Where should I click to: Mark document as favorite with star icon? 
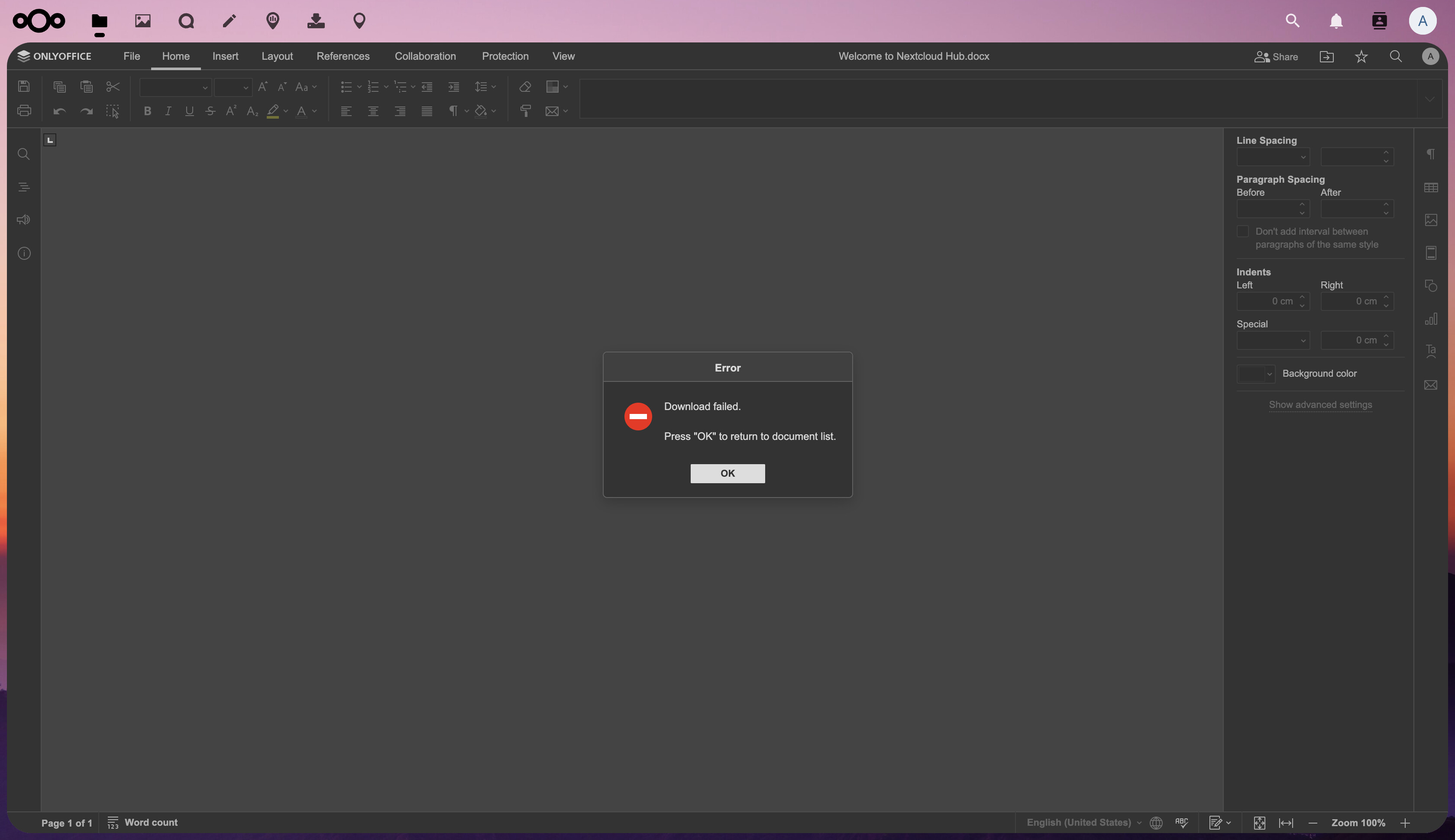[1361, 57]
